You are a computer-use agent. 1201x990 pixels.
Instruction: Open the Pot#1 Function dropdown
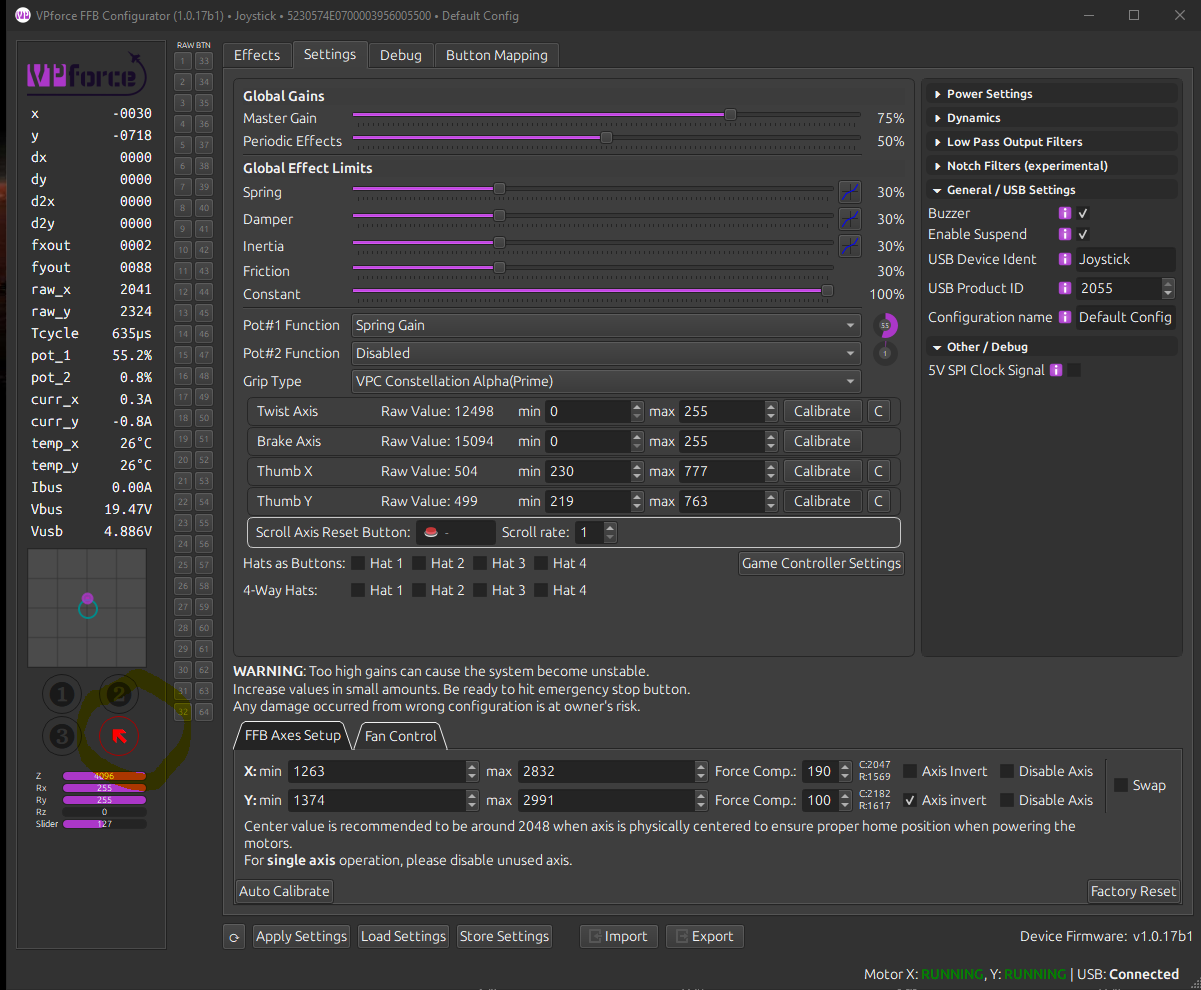(606, 325)
